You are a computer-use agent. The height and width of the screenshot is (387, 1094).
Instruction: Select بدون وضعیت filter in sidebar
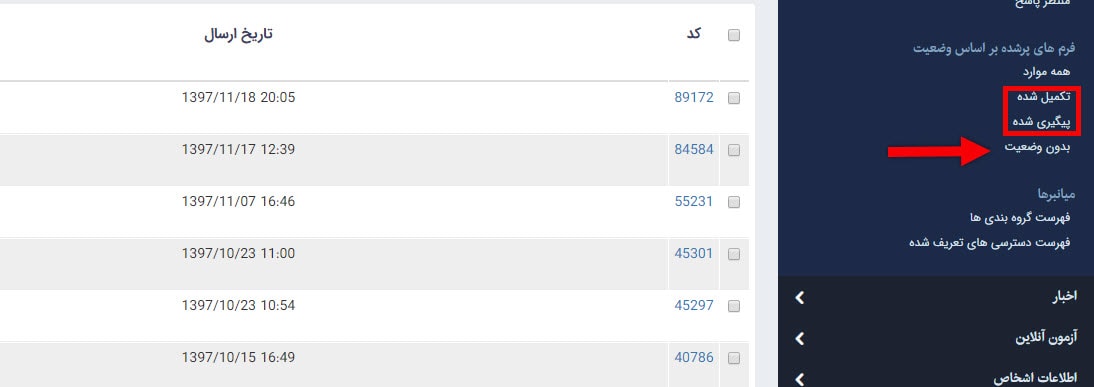pos(1037,147)
